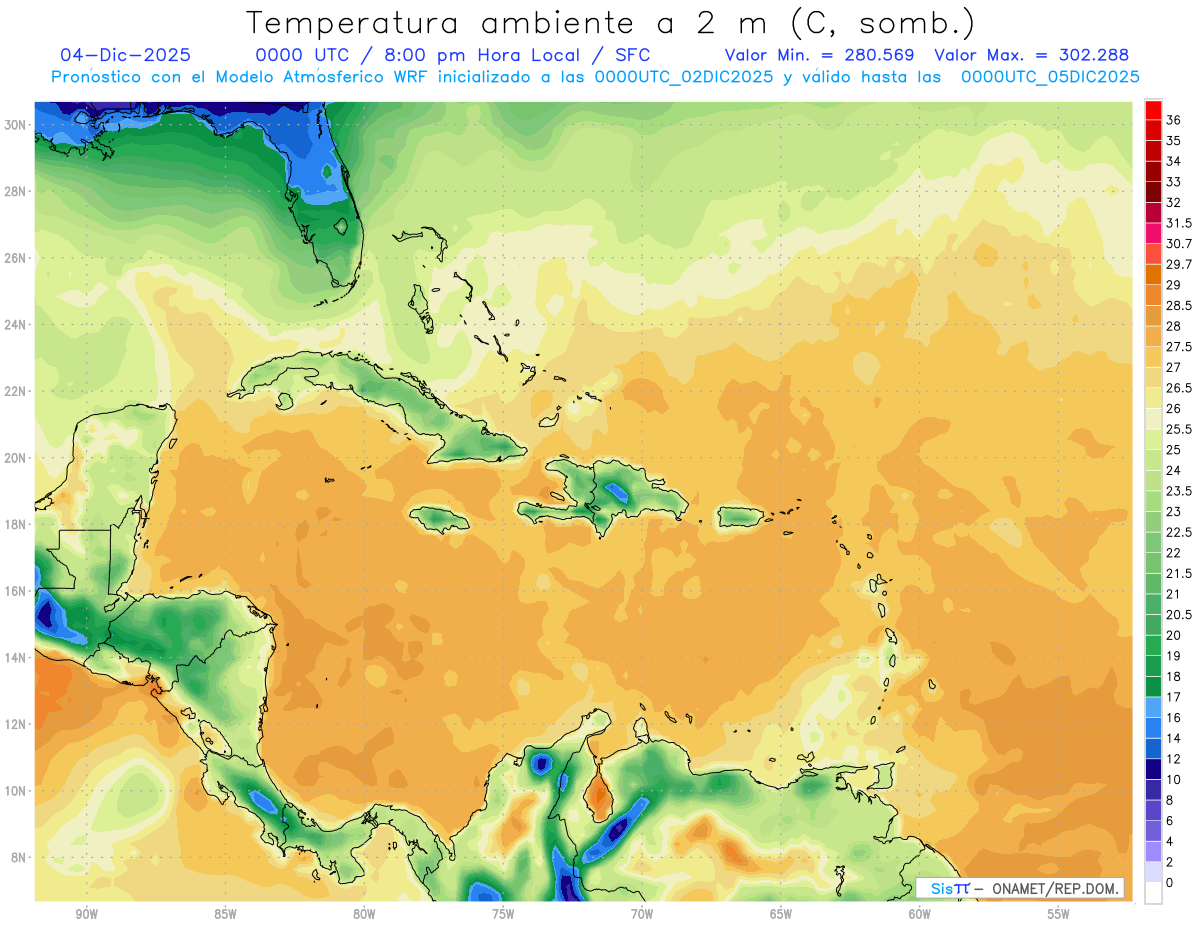Click the '85W' longitude label
This screenshot has width=1200, height=927.
(225, 914)
